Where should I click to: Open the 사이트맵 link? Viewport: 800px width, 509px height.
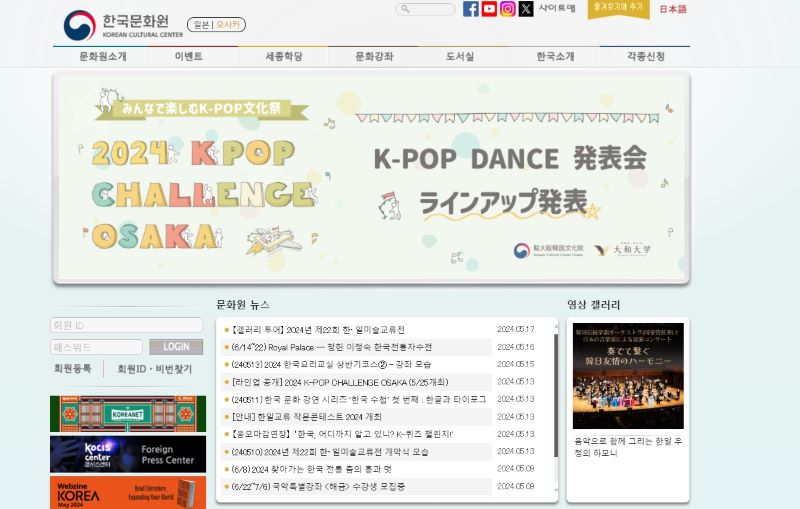pyautogui.click(x=557, y=8)
